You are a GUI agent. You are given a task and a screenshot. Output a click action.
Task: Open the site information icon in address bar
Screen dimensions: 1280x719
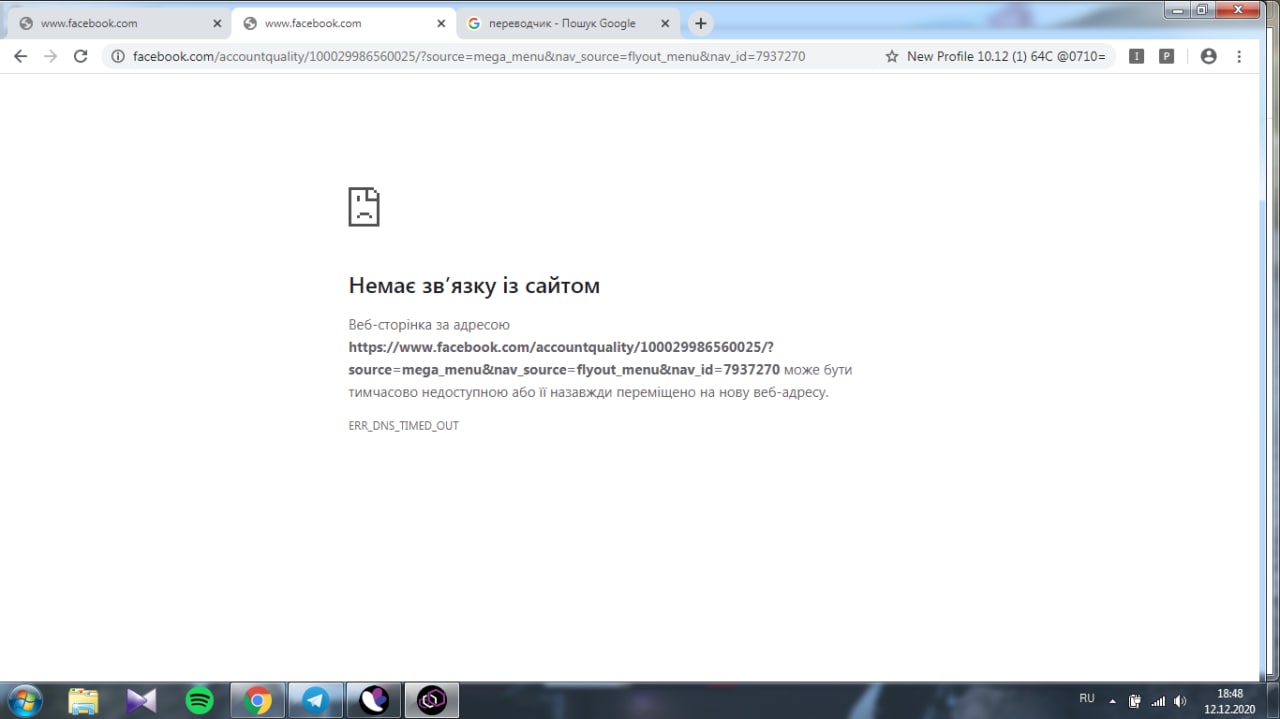pos(118,57)
